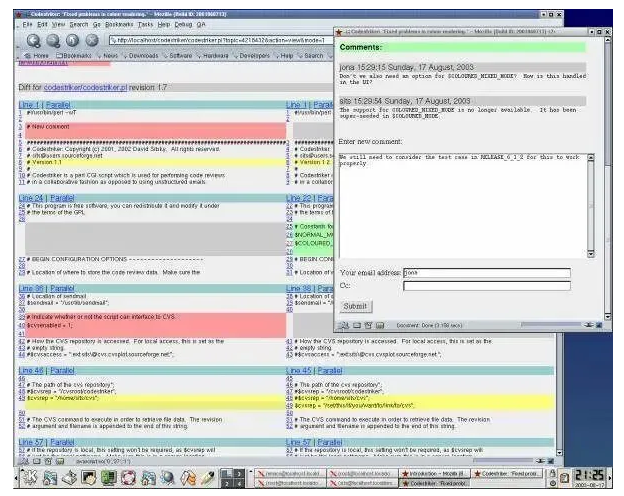Click the clipboard tool icon near the clock

(564, 478)
